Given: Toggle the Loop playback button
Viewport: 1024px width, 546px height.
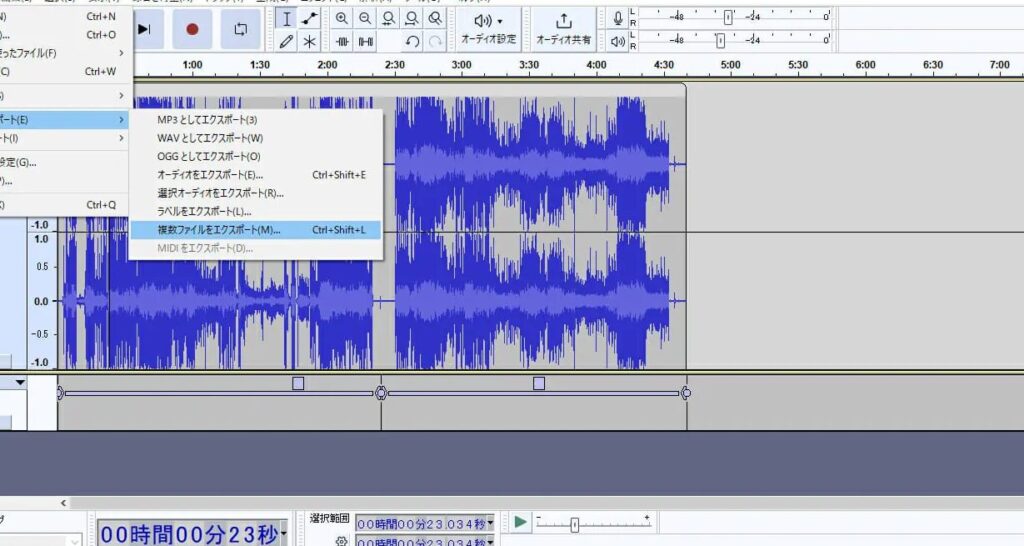Looking at the screenshot, I should [x=240, y=29].
